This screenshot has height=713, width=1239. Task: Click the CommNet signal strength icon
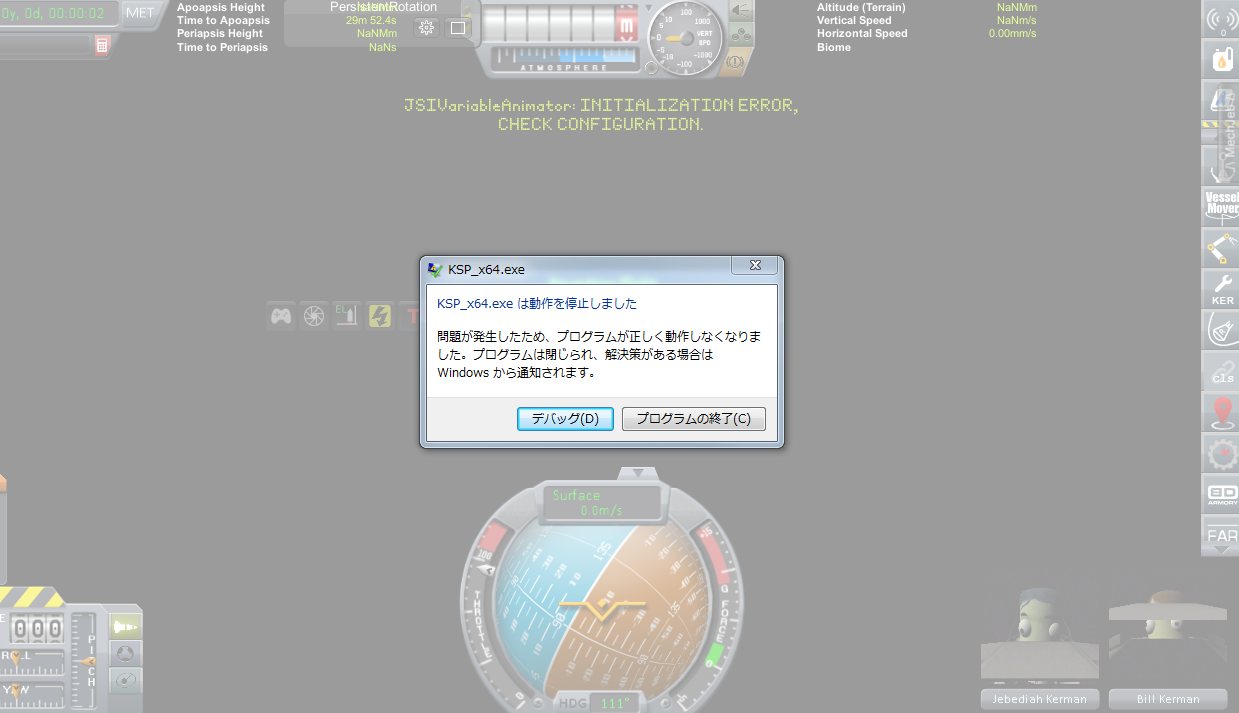pyautogui.click(x=1220, y=19)
